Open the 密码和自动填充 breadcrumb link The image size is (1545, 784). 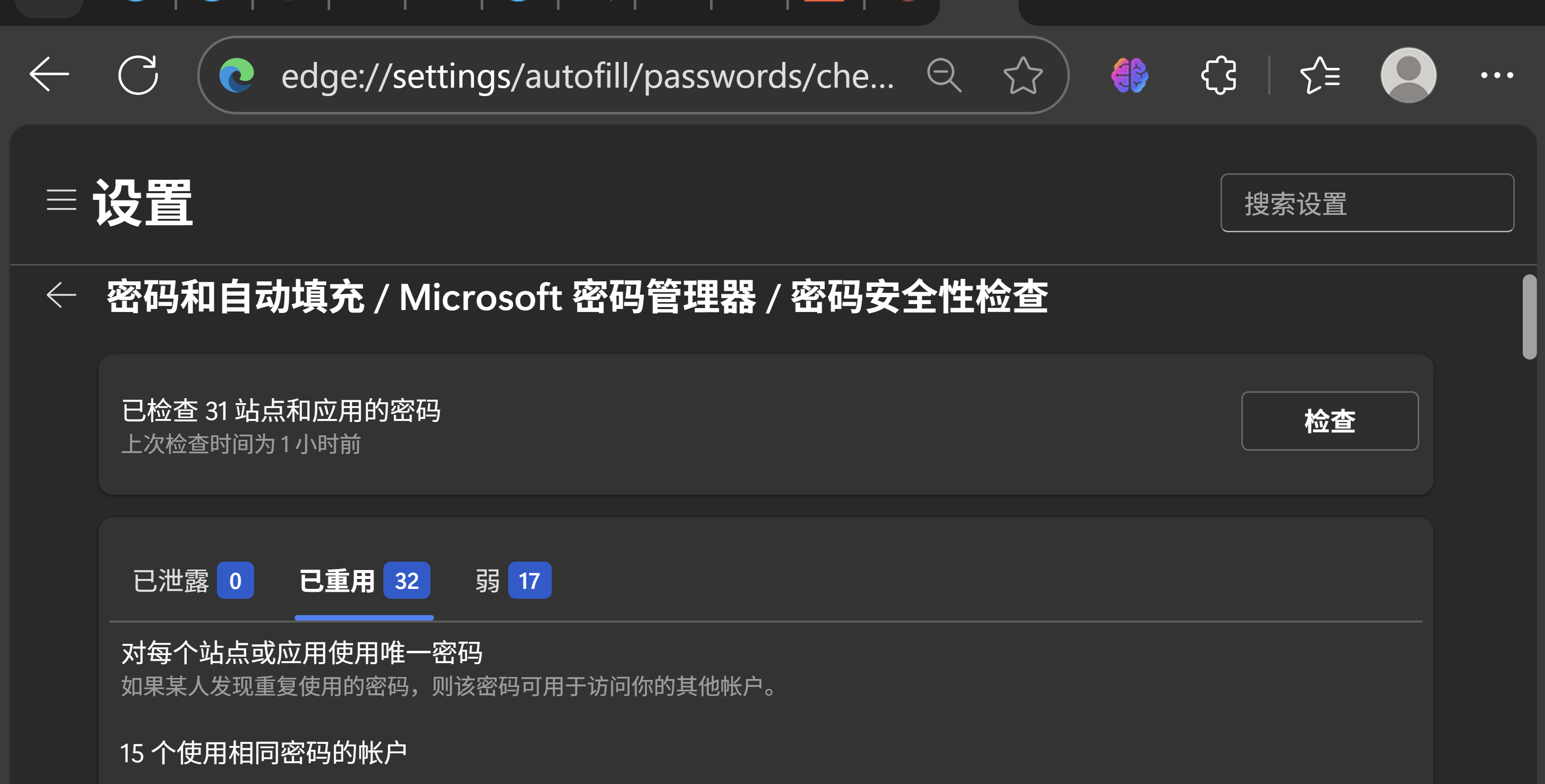[x=235, y=297]
